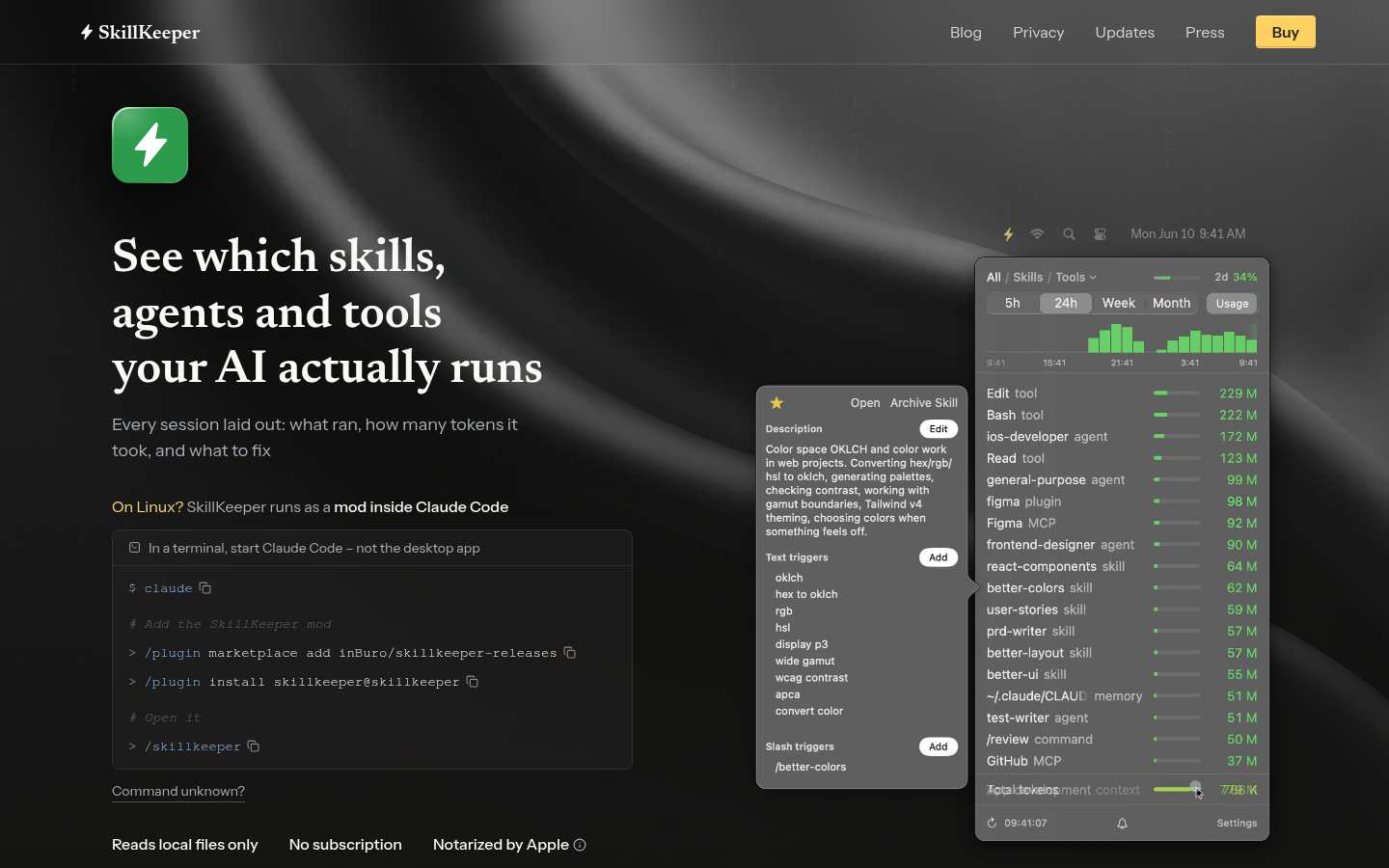
Task: Click the notification bell icon
Action: tap(1122, 824)
